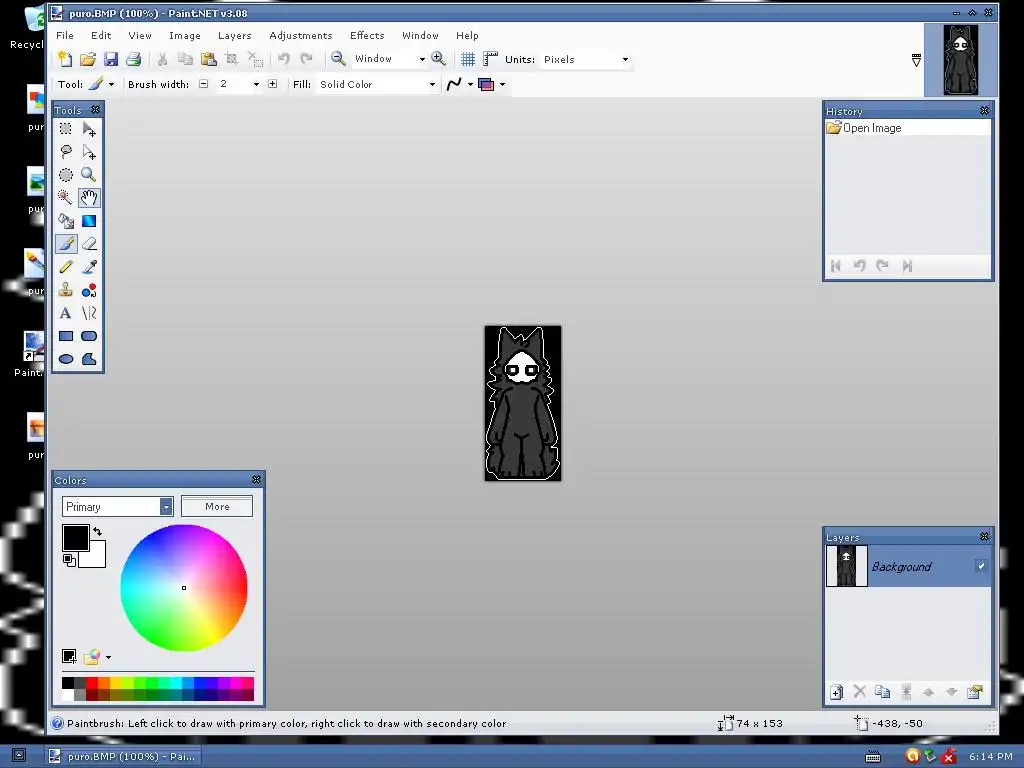Click the More button in Colors
1024x768 pixels.
click(x=217, y=507)
